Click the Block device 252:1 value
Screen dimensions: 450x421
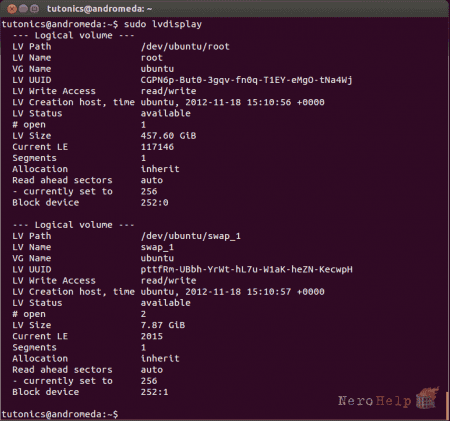tap(154, 392)
